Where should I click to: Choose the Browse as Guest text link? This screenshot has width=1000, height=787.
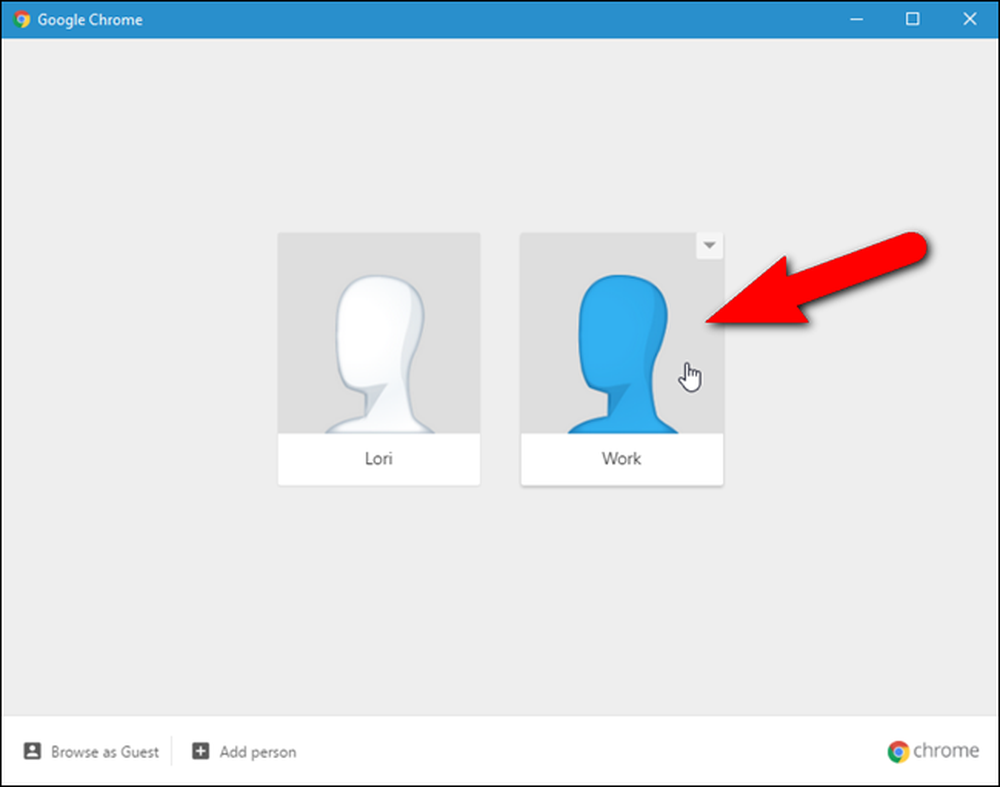[105, 752]
